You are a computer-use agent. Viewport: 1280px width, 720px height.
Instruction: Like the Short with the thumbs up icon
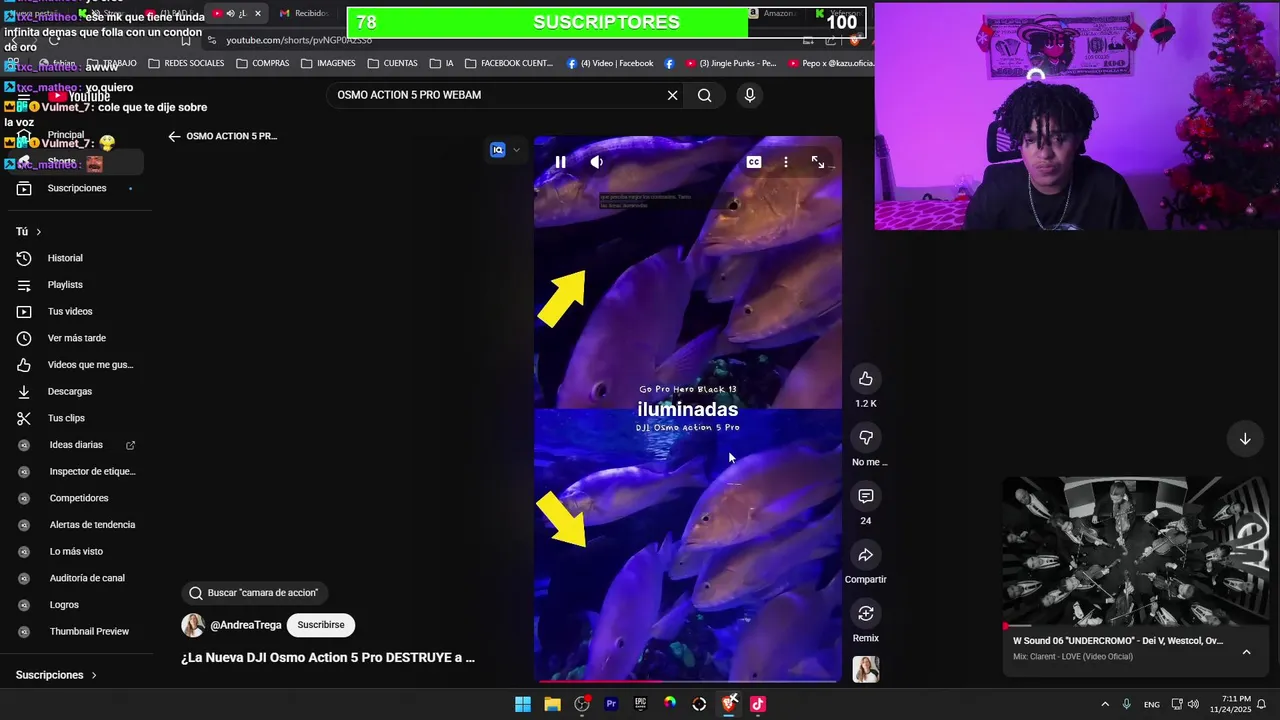866,379
